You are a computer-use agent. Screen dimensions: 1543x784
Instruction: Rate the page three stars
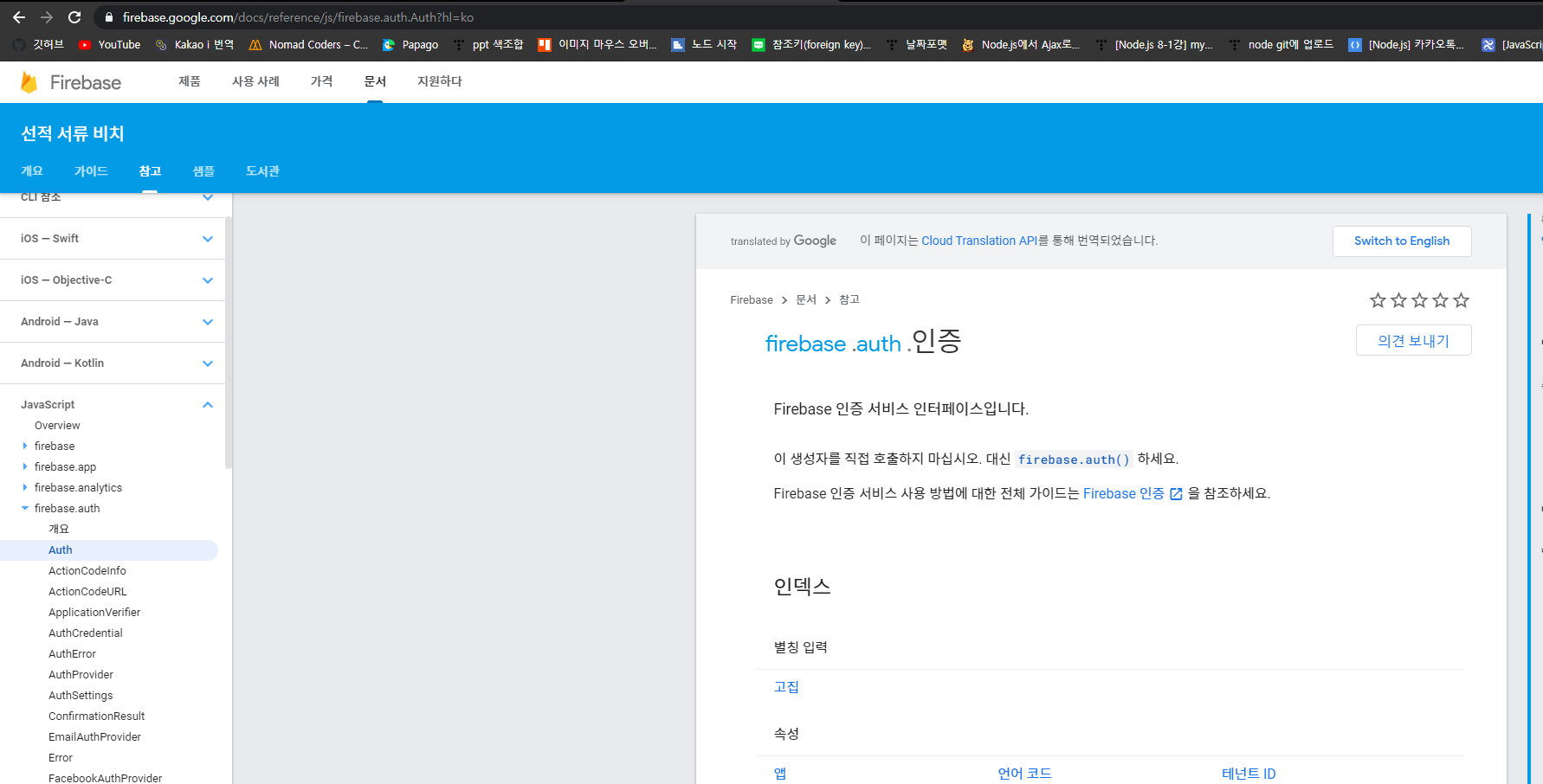coord(1419,300)
